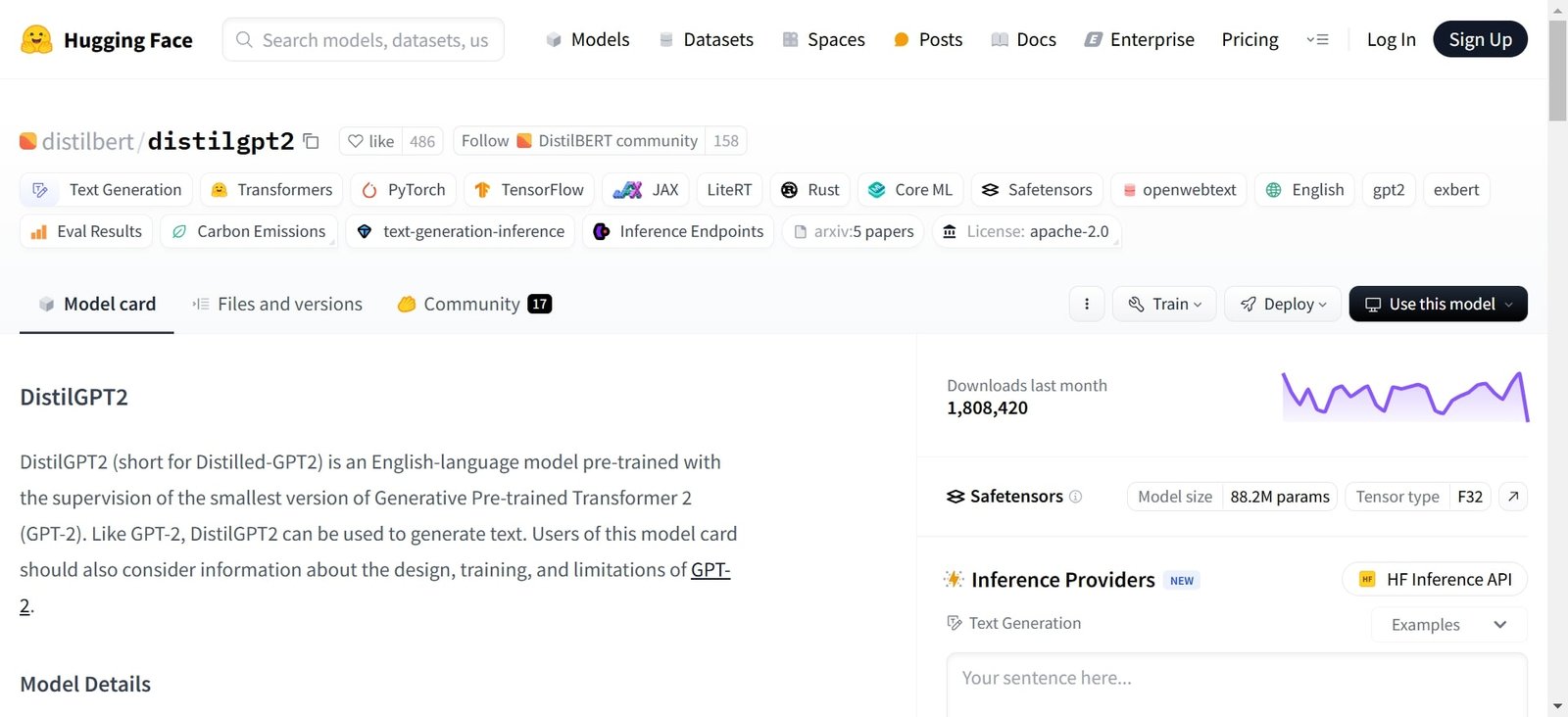Open the PyTorch framework tag
This screenshot has width=1568, height=717.
tap(403, 189)
